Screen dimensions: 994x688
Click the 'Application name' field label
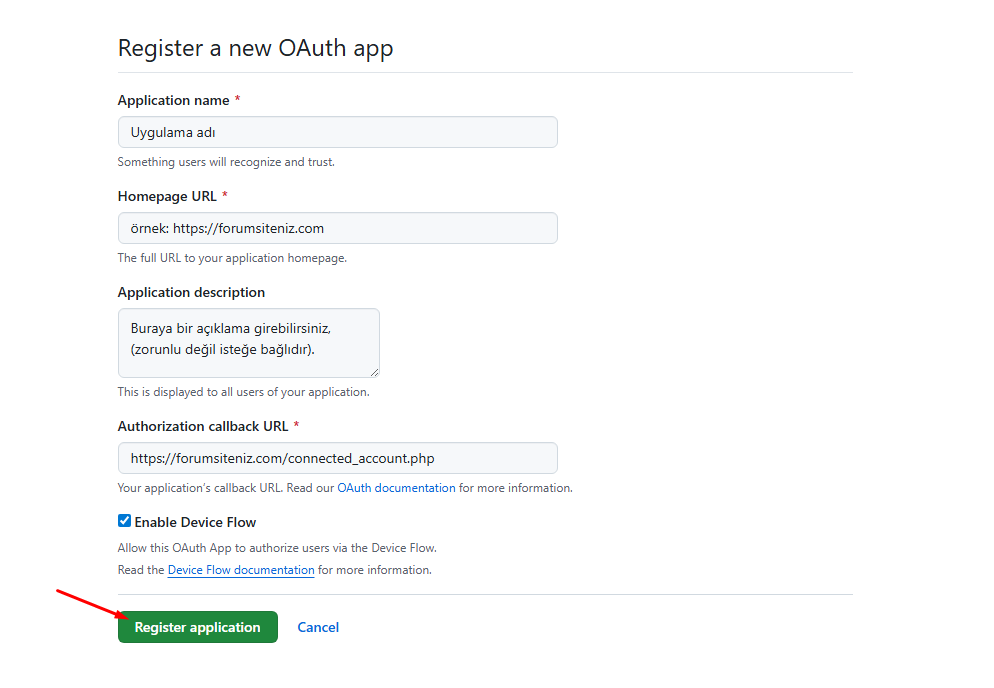(174, 100)
